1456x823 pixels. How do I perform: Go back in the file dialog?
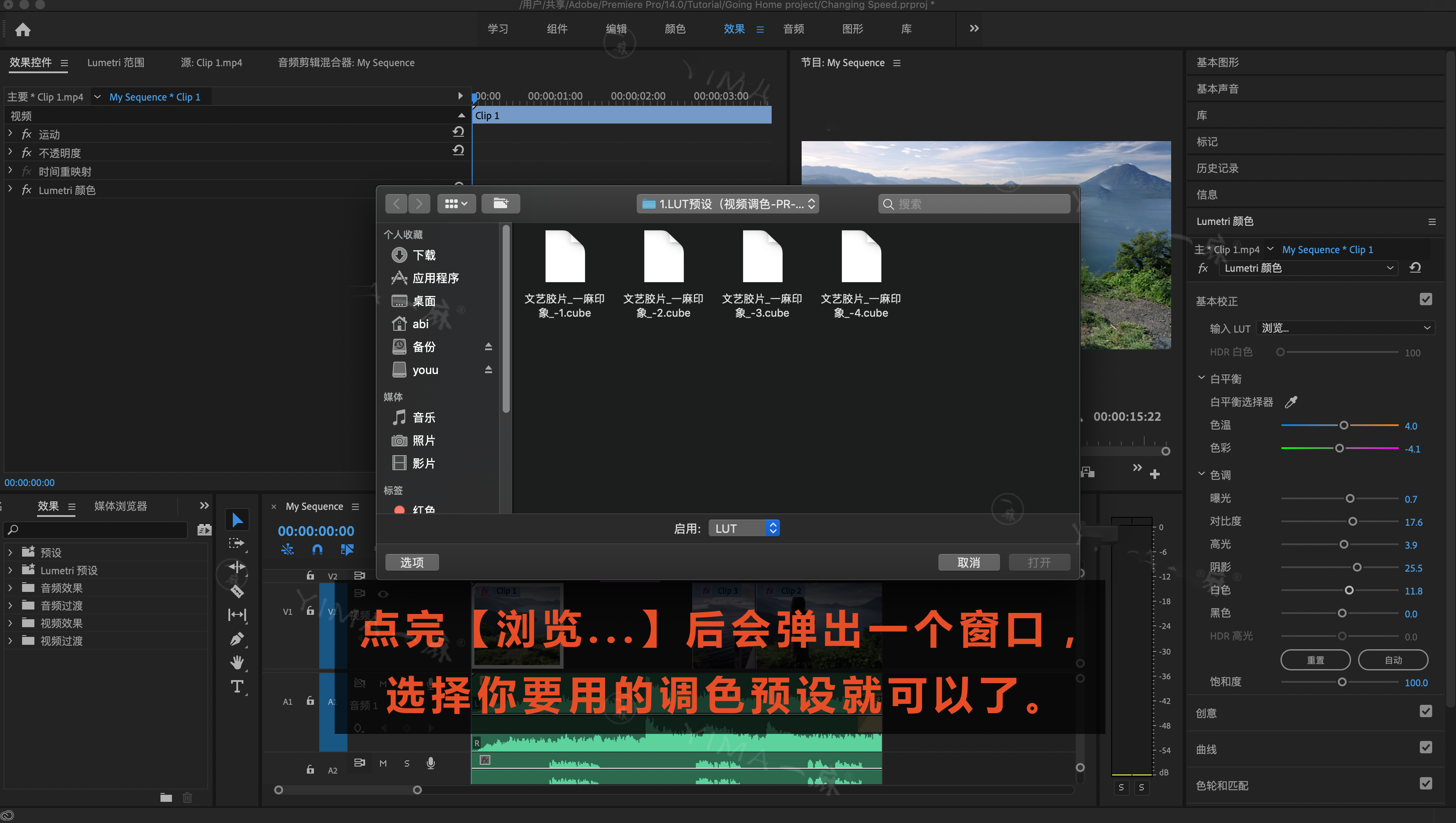(396, 203)
